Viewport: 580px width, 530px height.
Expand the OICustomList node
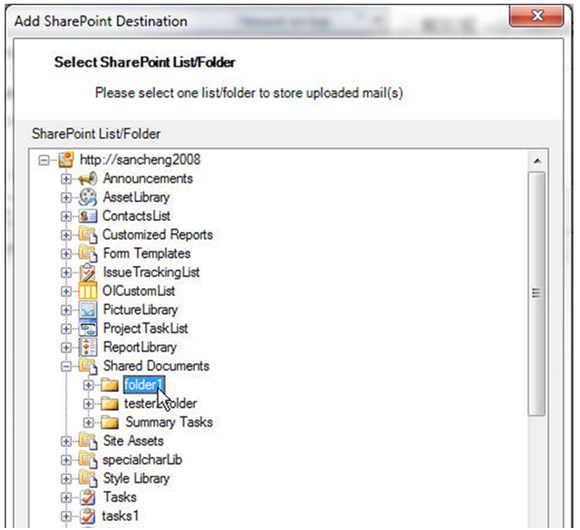66,291
